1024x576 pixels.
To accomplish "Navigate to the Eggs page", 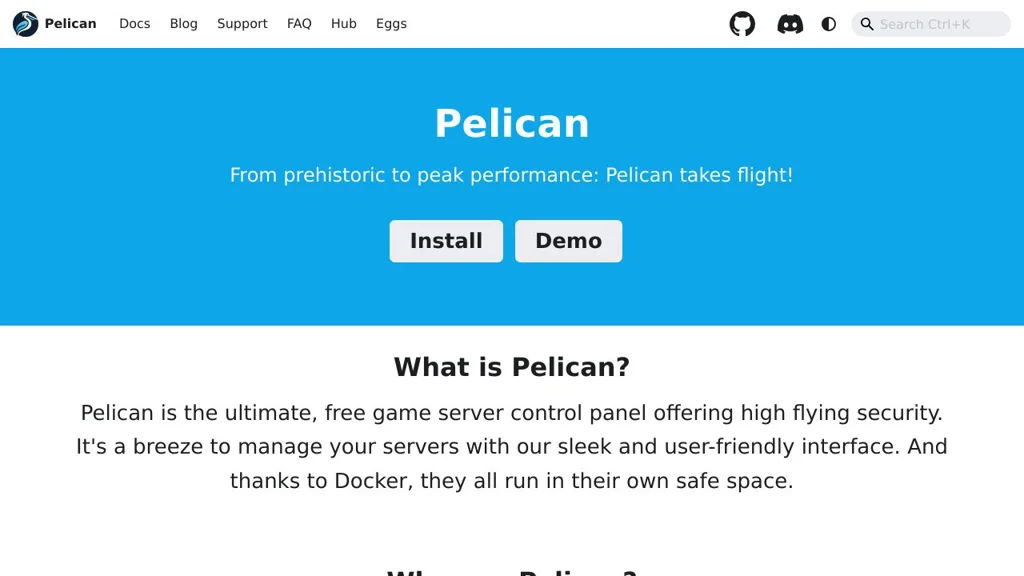I will [391, 24].
